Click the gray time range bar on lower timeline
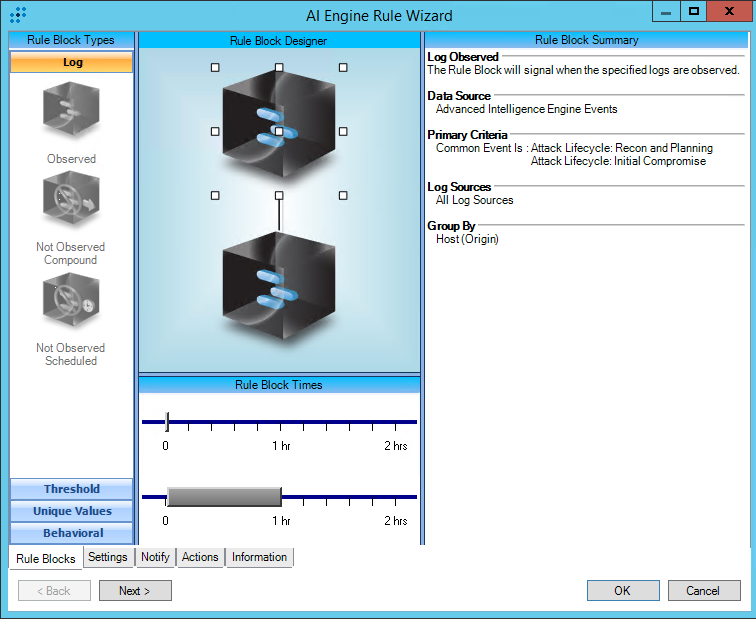This screenshot has height=619, width=756. [x=224, y=497]
